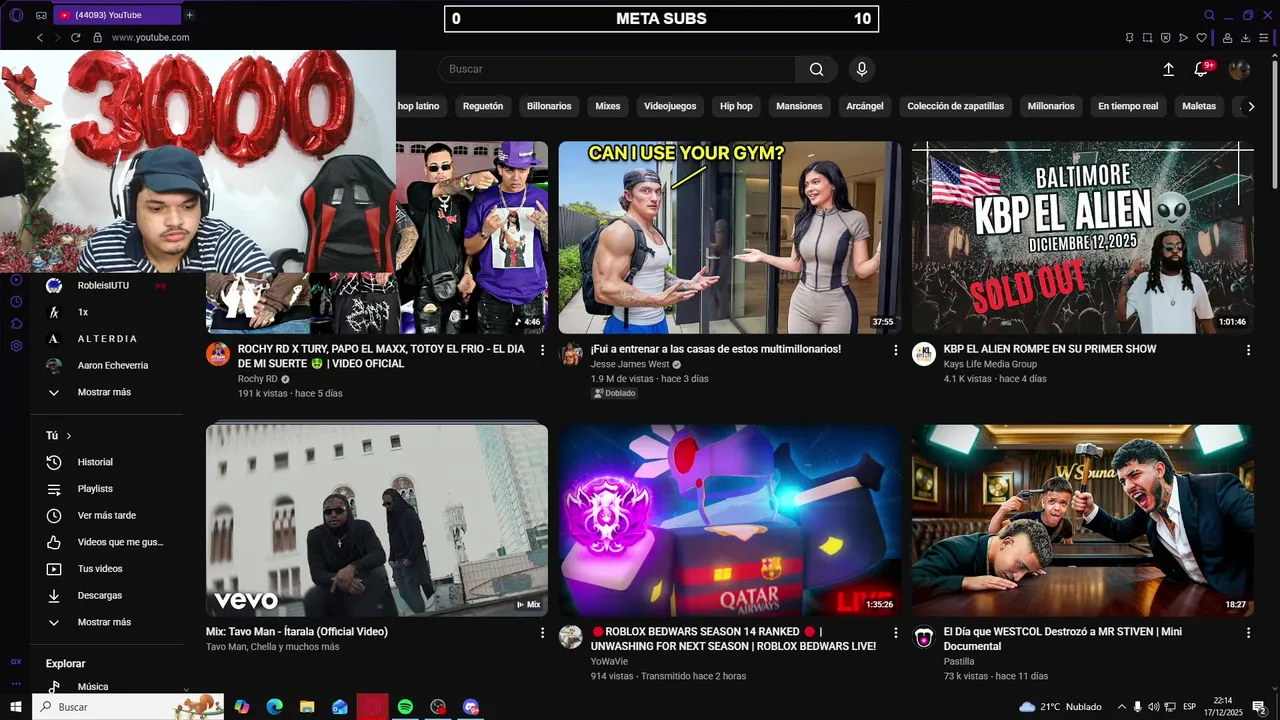Open the Pastilla channel link
This screenshot has width=1280, height=720.
959,662
